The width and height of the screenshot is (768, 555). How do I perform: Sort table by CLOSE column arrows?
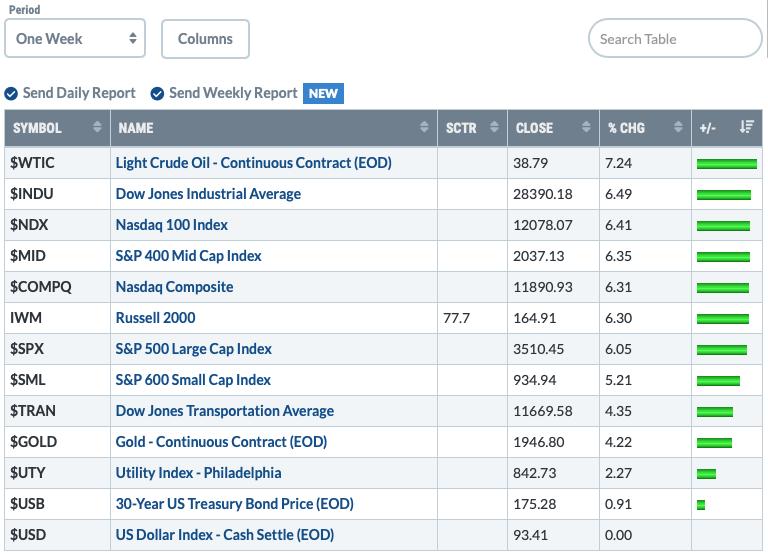[586, 127]
